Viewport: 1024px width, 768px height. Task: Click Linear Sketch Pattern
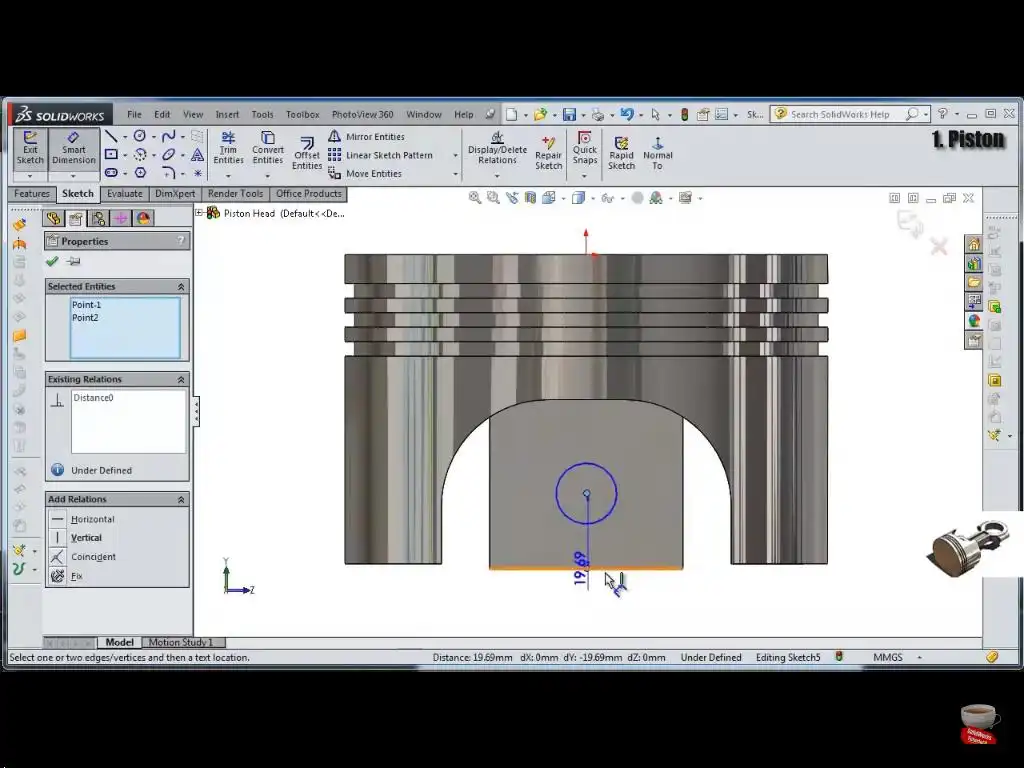click(x=381, y=155)
